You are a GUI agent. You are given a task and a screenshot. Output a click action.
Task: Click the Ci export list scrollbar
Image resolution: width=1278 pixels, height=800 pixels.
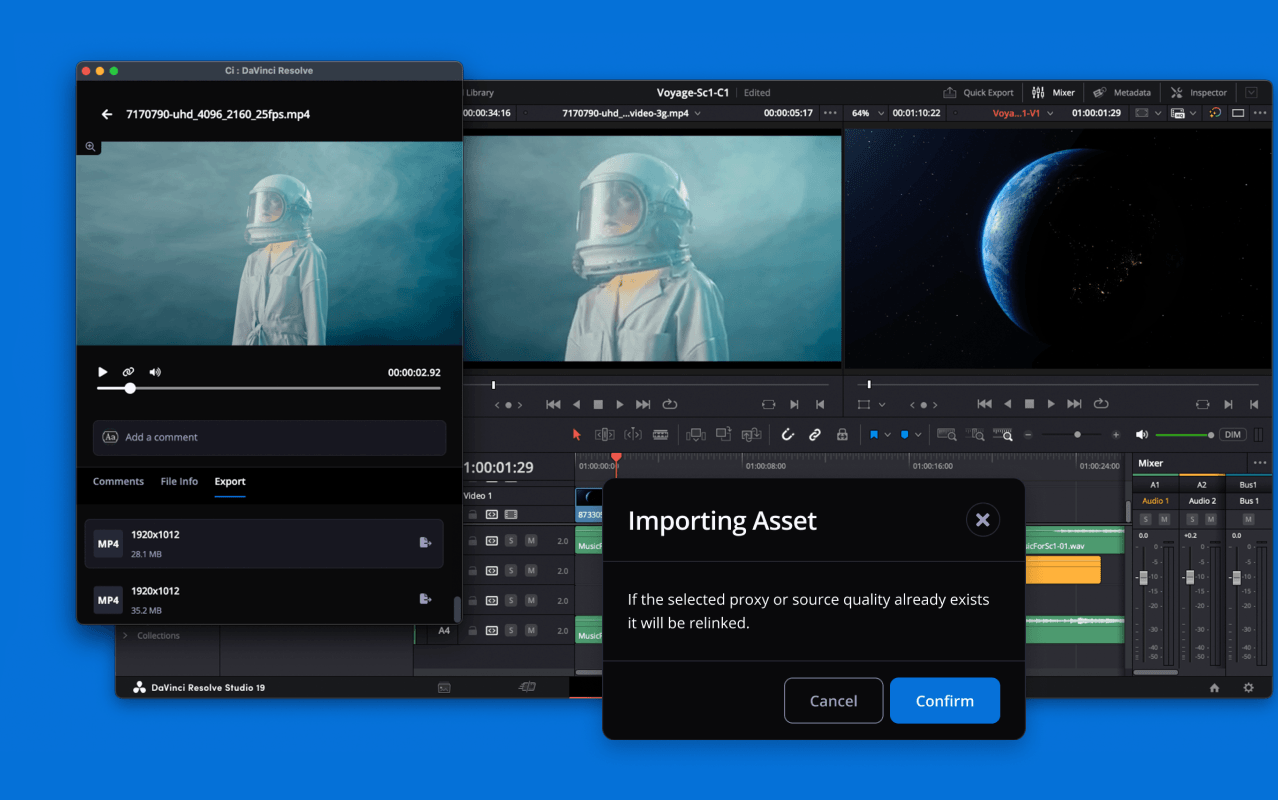458,609
